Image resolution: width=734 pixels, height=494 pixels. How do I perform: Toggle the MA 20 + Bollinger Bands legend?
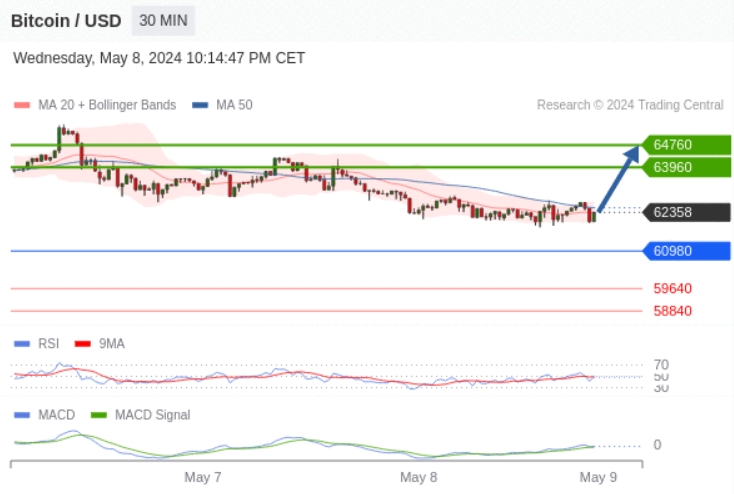pyautogui.click(x=95, y=105)
